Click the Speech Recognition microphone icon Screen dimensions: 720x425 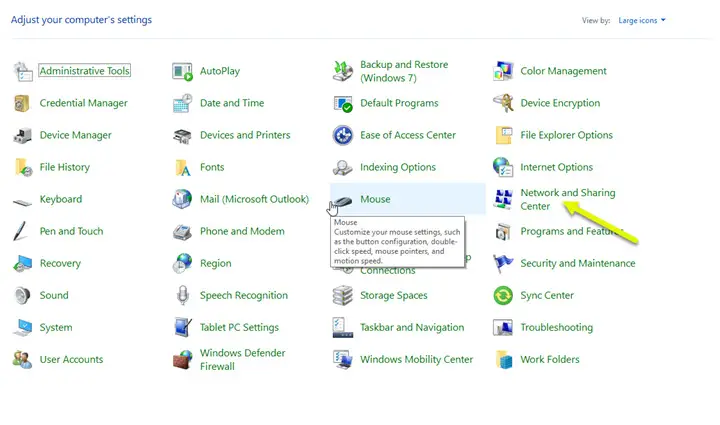[183, 296]
